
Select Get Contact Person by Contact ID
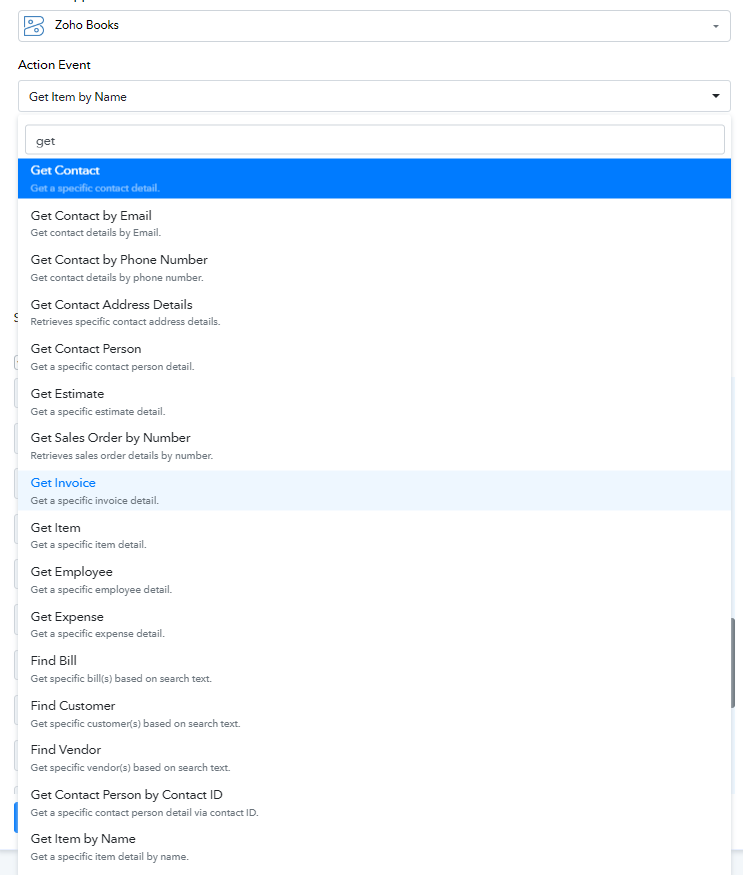(374, 802)
